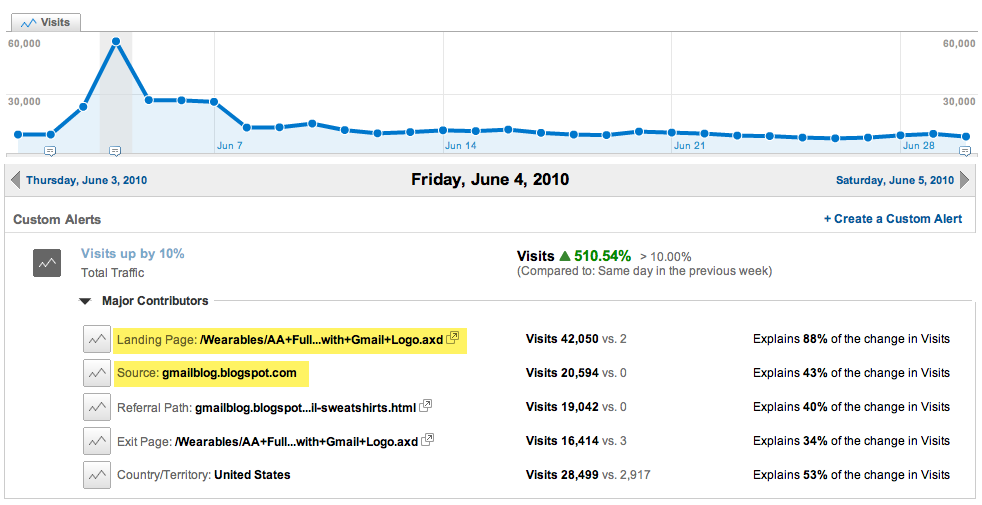Click Visits 28,499 vs. 2,917 value
The height and width of the screenshot is (505, 982).
[588, 475]
